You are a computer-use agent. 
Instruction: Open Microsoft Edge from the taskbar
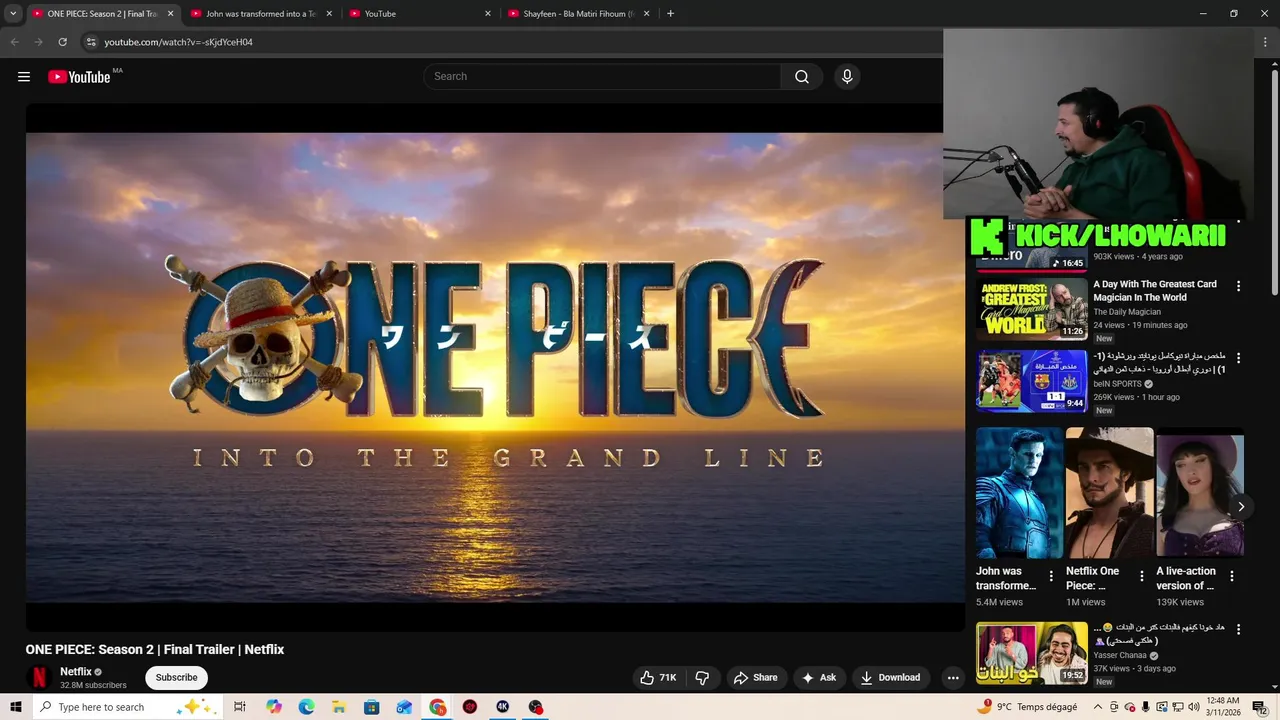306,707
